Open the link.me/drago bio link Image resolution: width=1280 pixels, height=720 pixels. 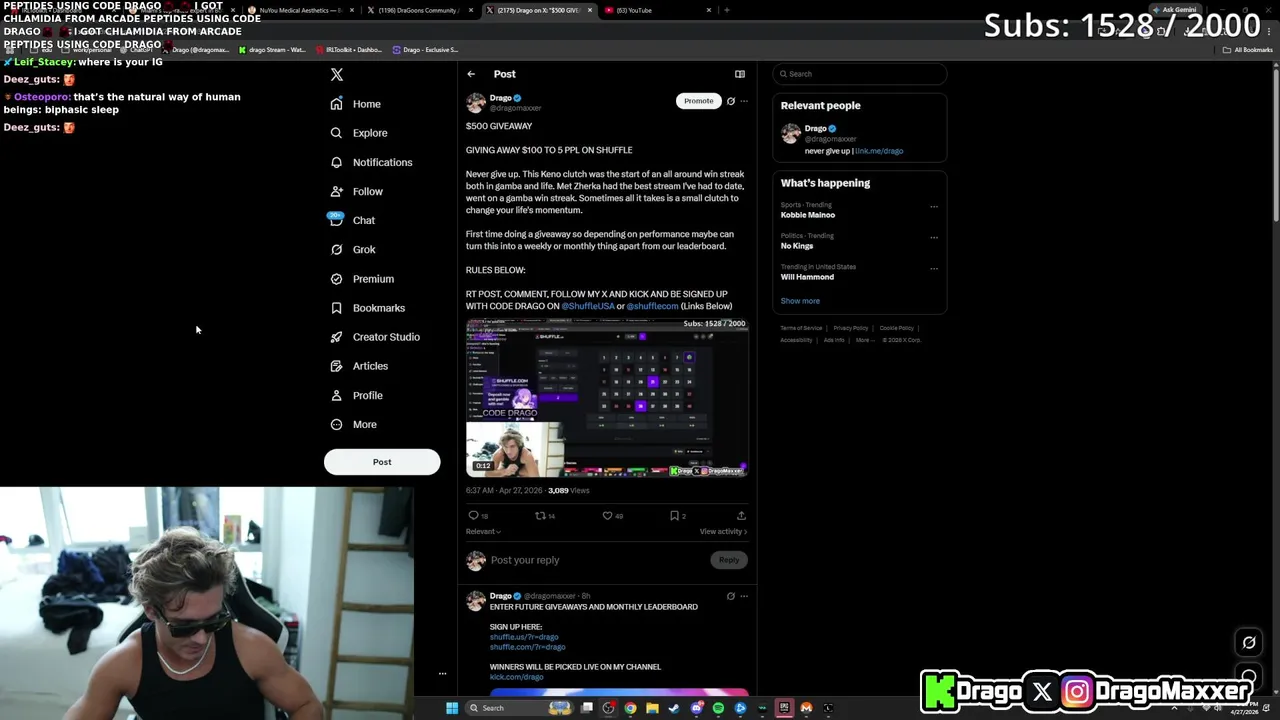880,151
